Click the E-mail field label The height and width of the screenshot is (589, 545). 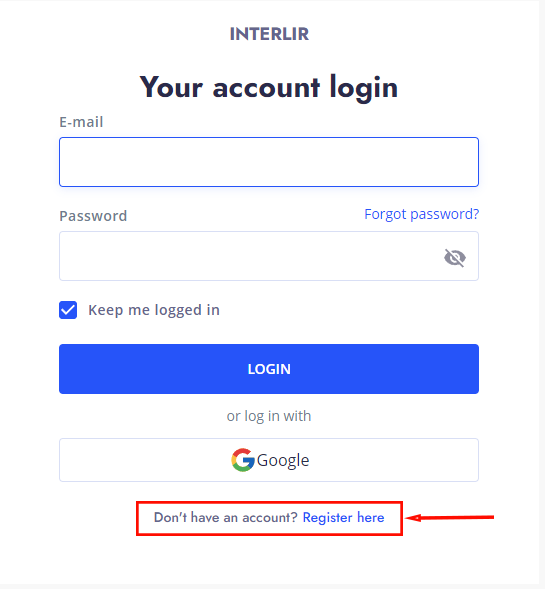click(81, 122)
